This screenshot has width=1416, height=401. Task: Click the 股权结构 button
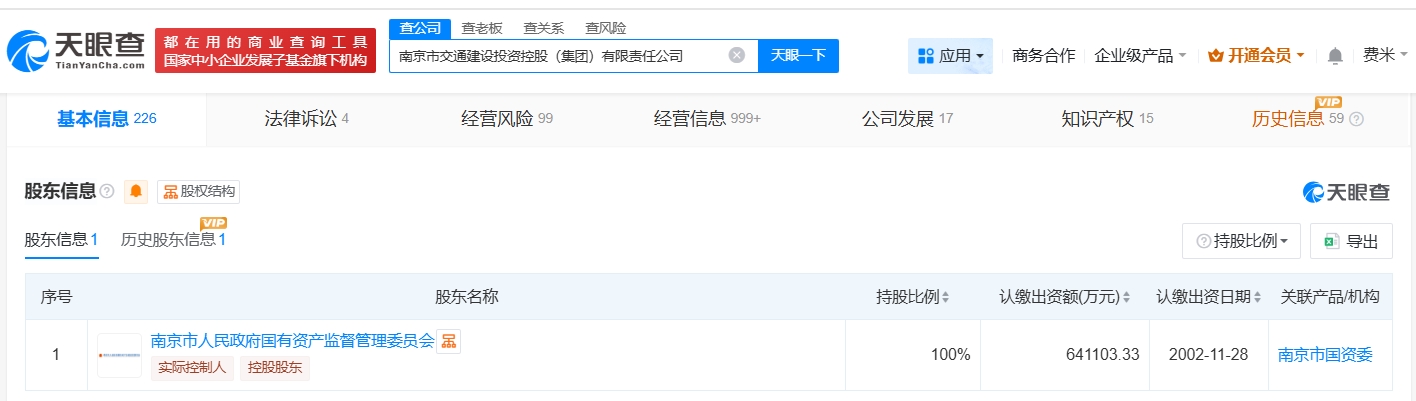click(198, 192)
